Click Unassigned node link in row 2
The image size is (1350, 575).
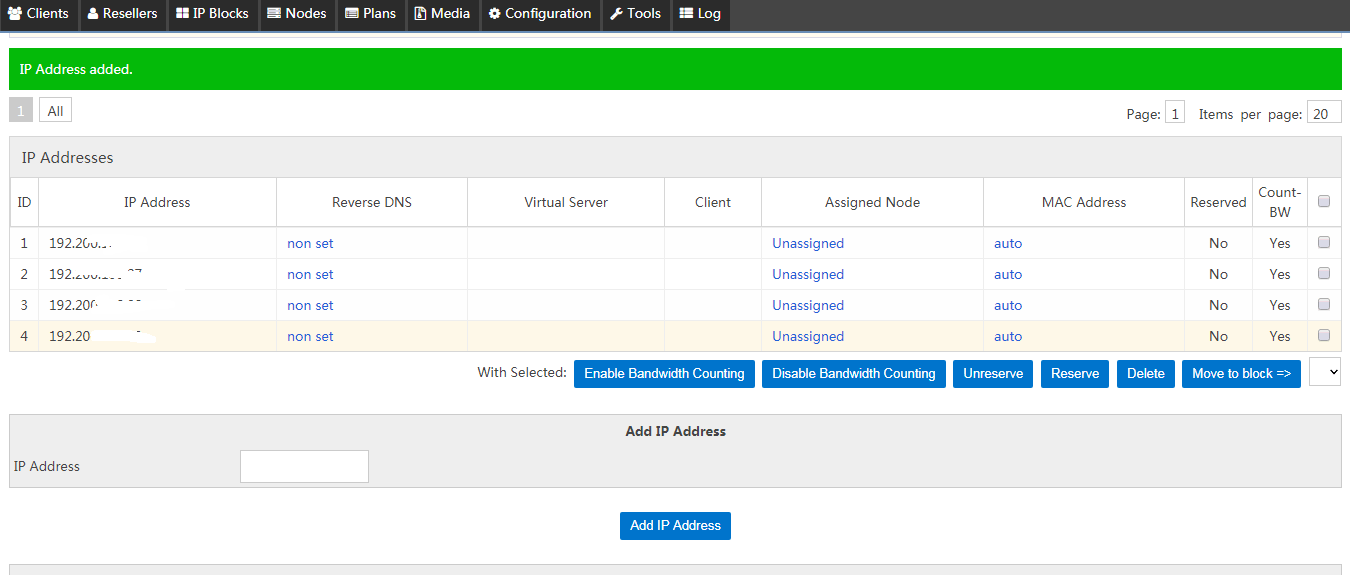click(x=808, y=274)
